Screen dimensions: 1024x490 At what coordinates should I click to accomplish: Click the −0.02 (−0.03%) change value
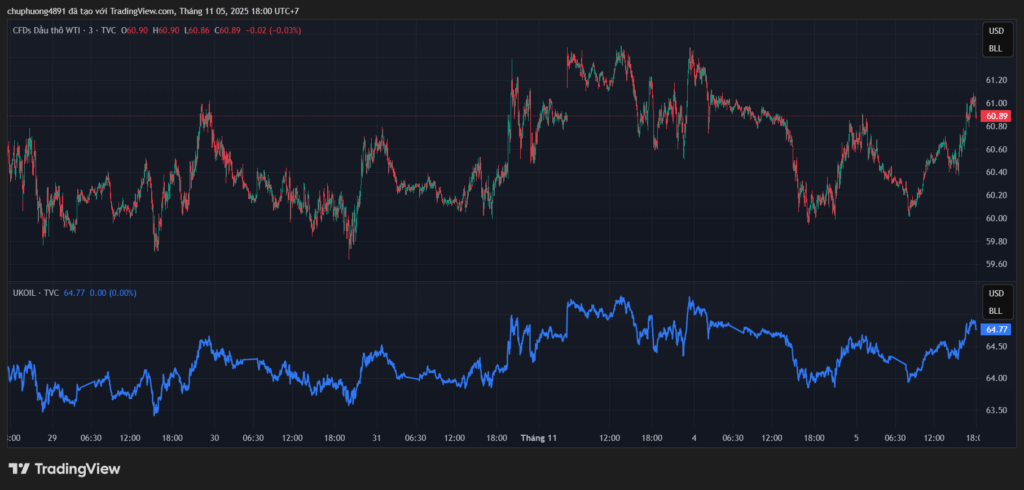pos(274,30)
